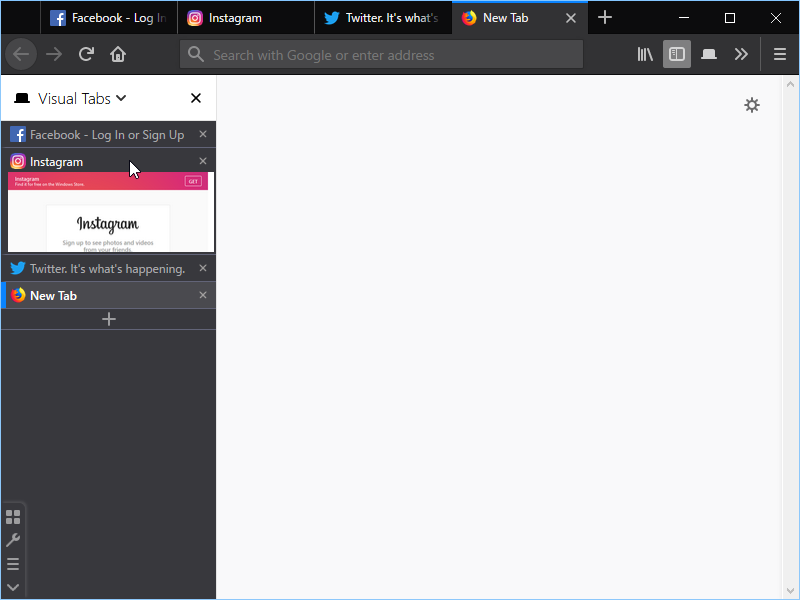Open a new tab from tab strip
The image size is (800, 600).
tap(605, 18)
